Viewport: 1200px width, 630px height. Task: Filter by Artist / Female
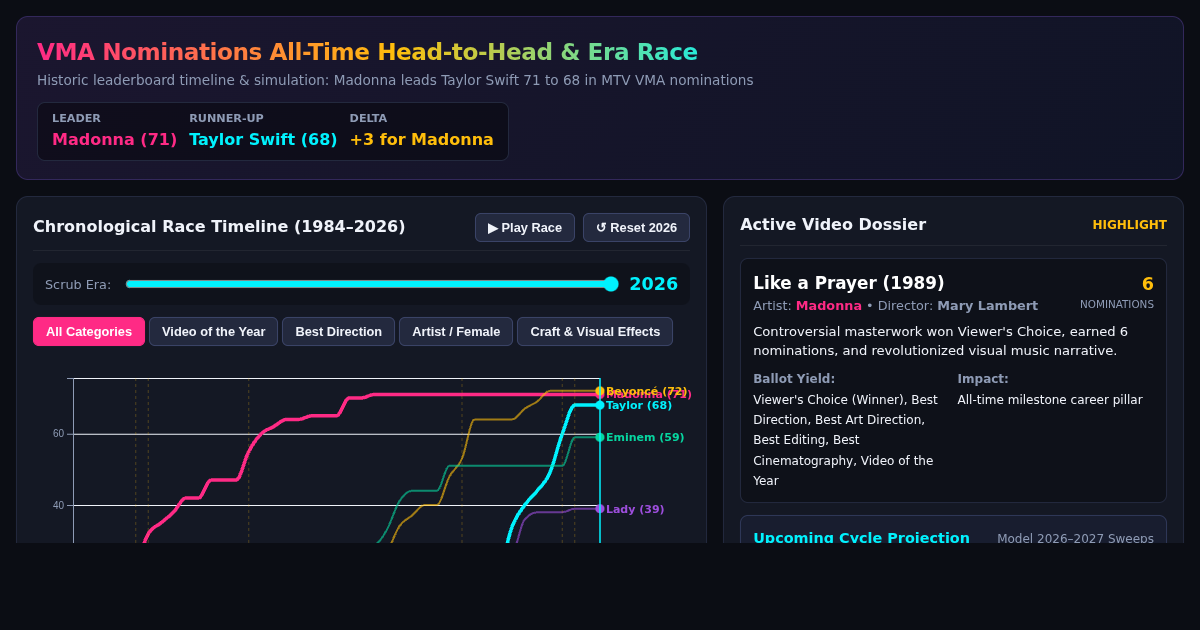tap(456, 331)
